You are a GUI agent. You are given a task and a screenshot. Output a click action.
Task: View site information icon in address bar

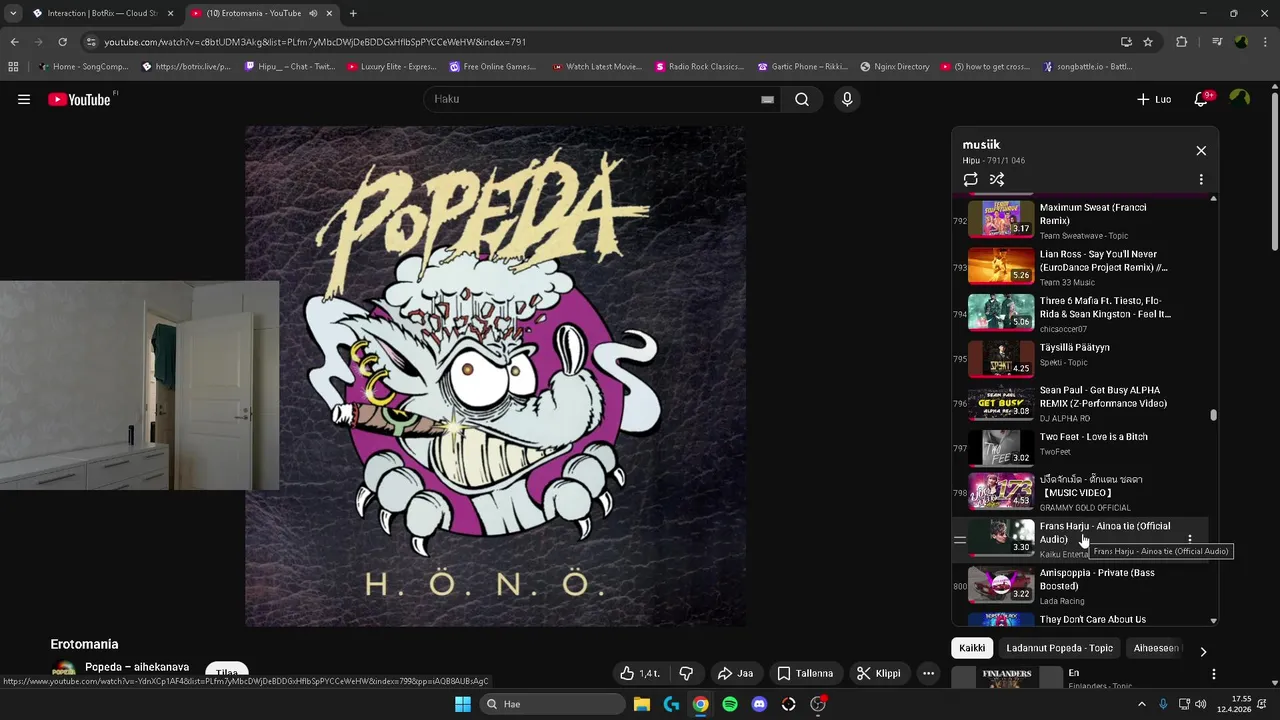pos(91,42)
